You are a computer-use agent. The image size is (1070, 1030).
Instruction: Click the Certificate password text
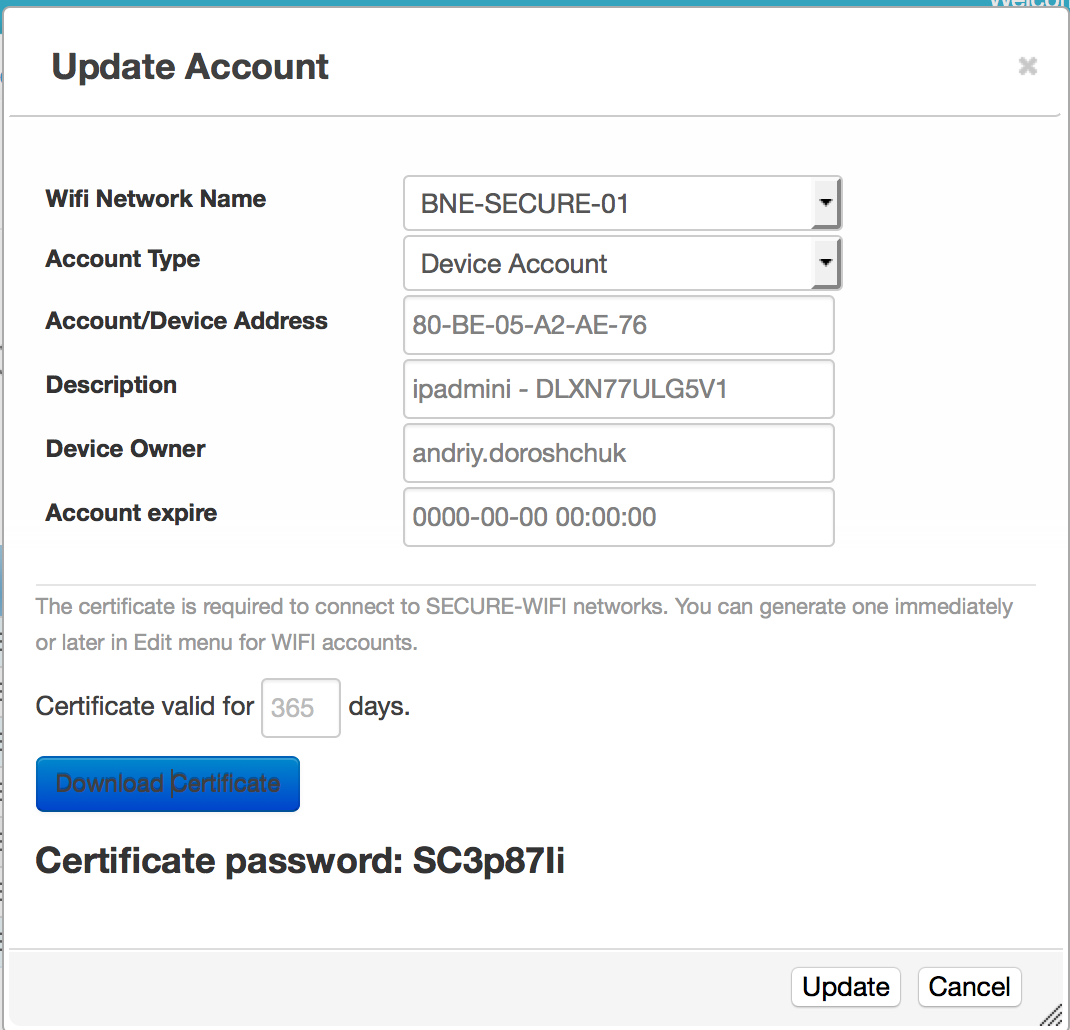[x=300, y=861]
